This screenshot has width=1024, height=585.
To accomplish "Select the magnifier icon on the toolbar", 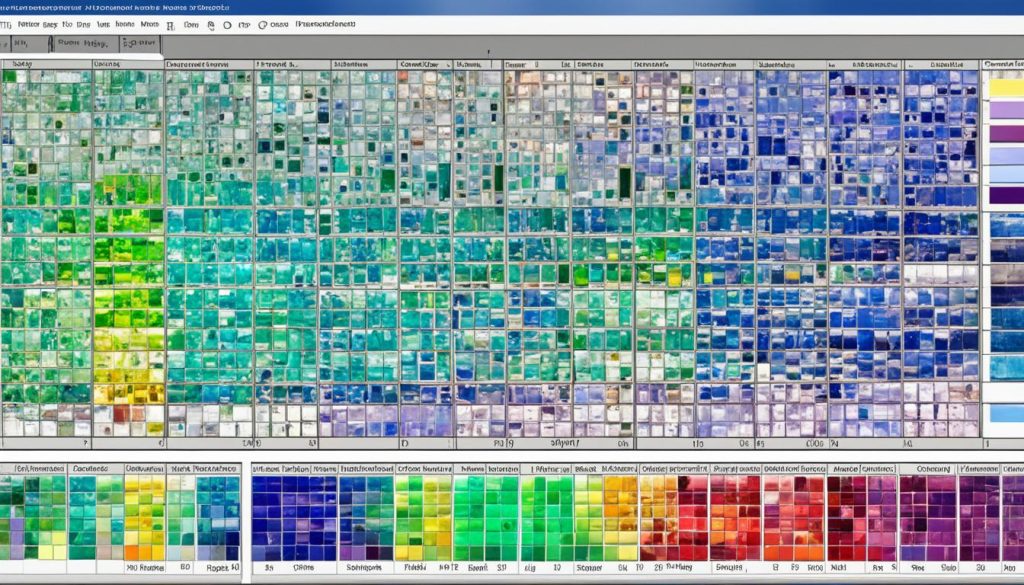I will click(x=212, y=25).
